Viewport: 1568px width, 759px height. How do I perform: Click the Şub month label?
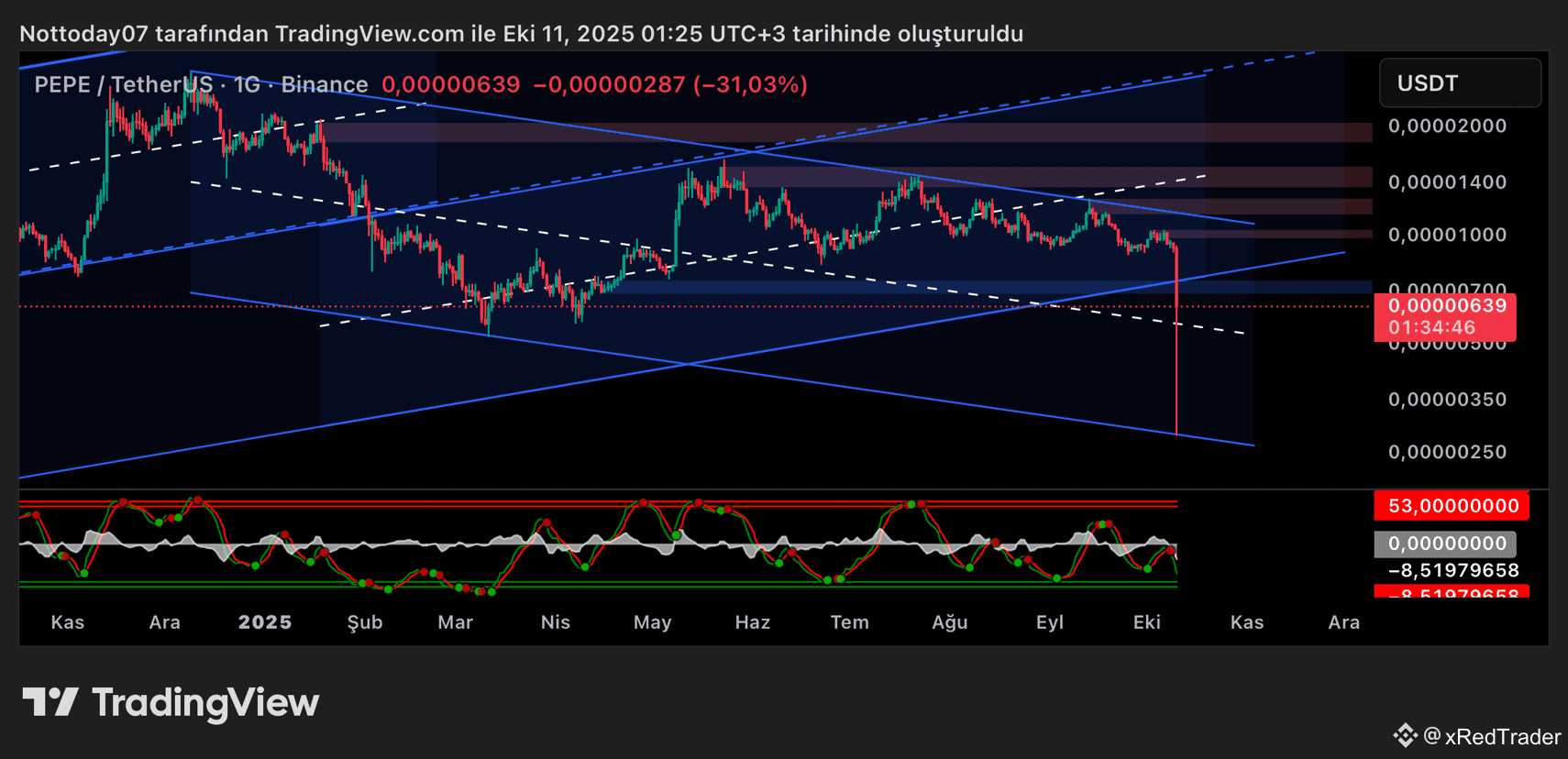pos(365,622)
